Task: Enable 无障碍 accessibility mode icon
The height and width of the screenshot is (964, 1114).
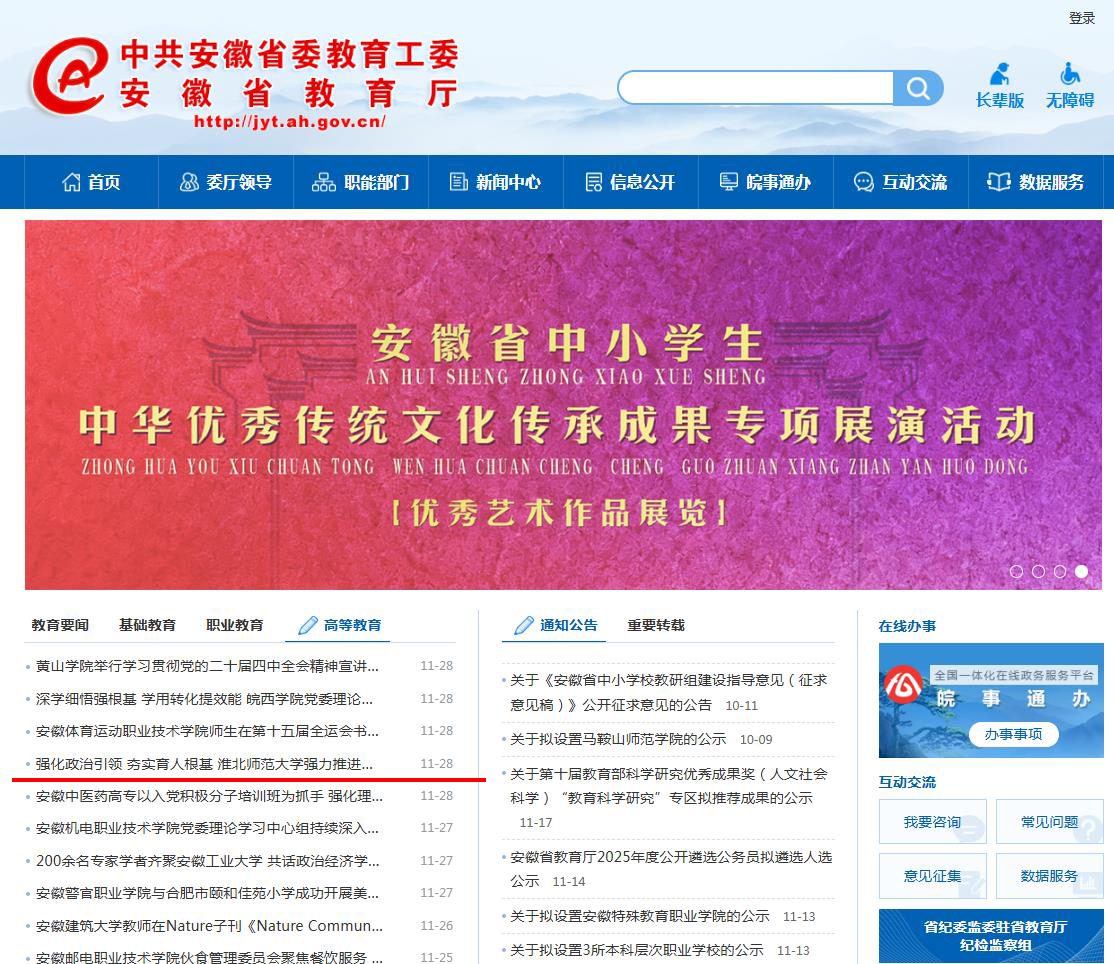Action: (x=1069, y=75)
